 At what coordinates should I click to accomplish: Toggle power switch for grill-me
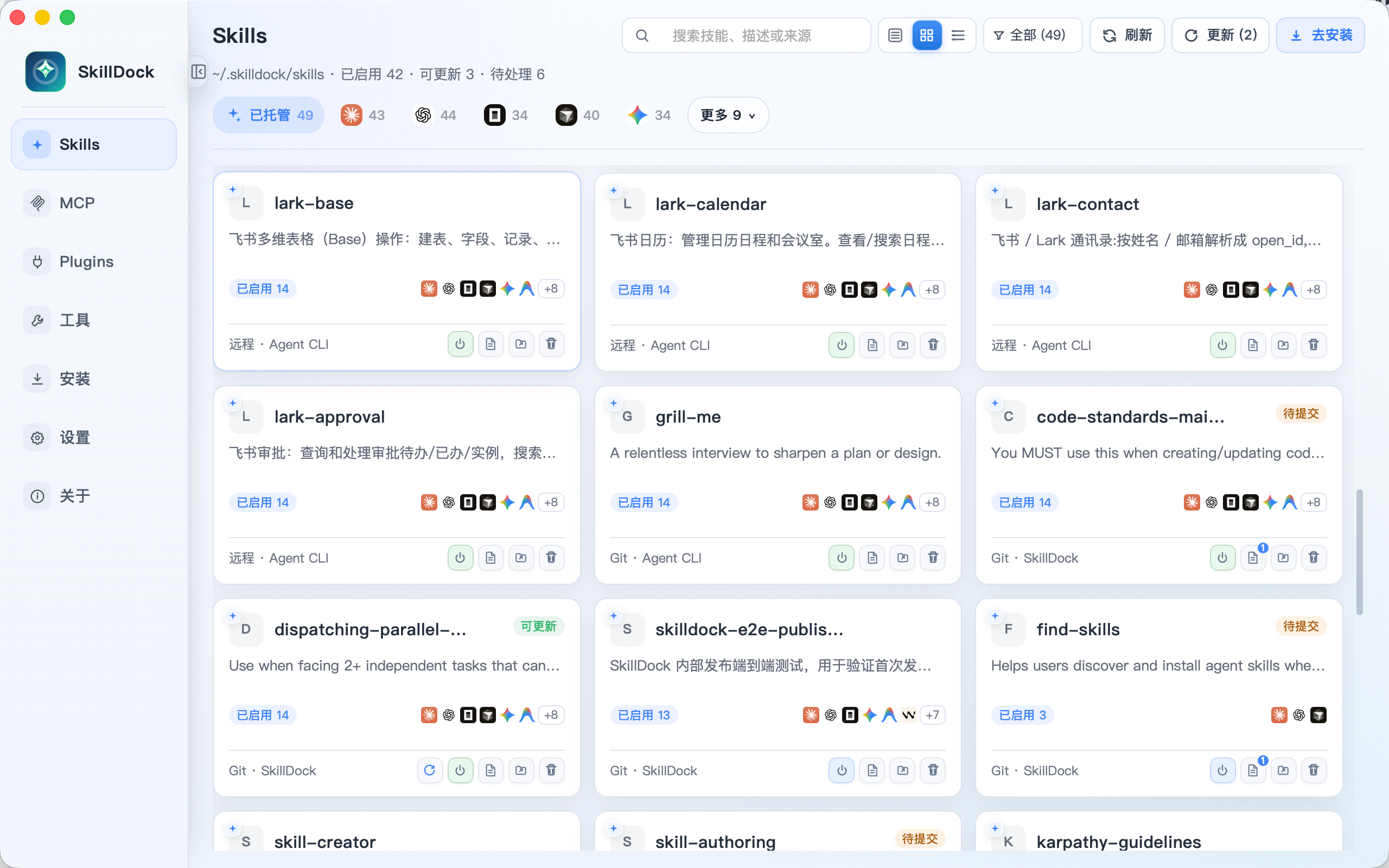842,558
